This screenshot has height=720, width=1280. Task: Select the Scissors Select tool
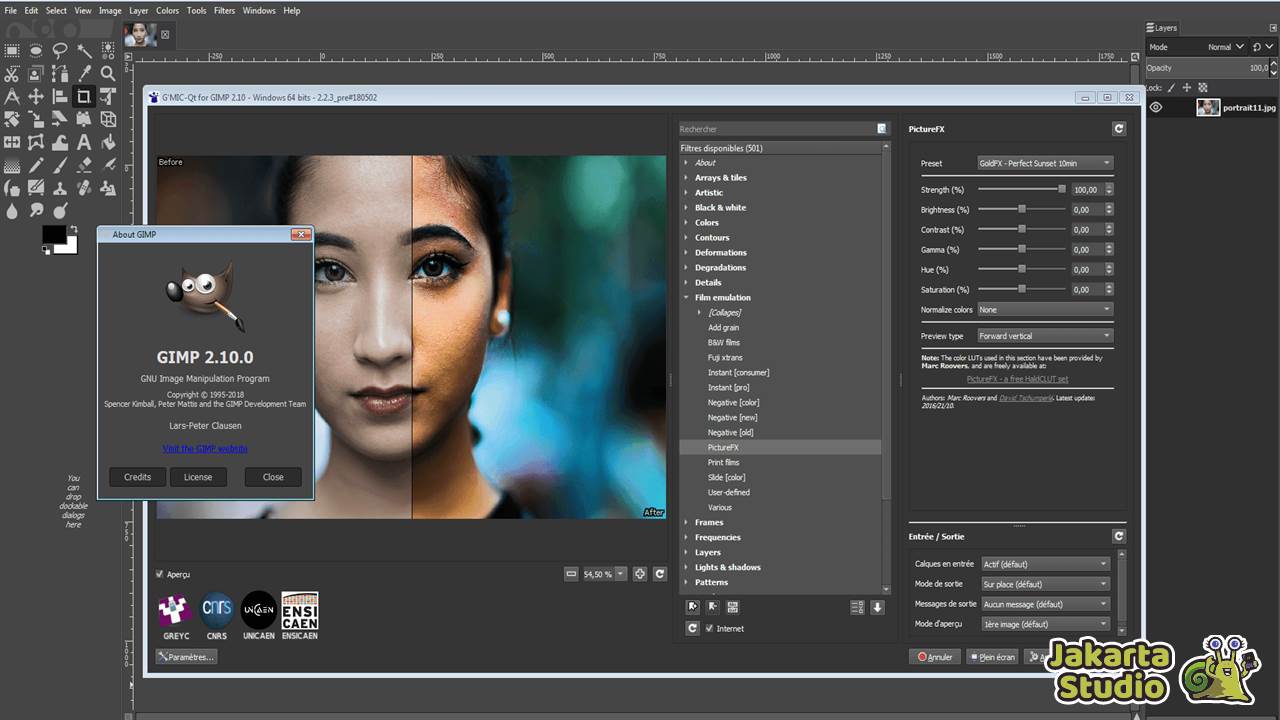12,73
